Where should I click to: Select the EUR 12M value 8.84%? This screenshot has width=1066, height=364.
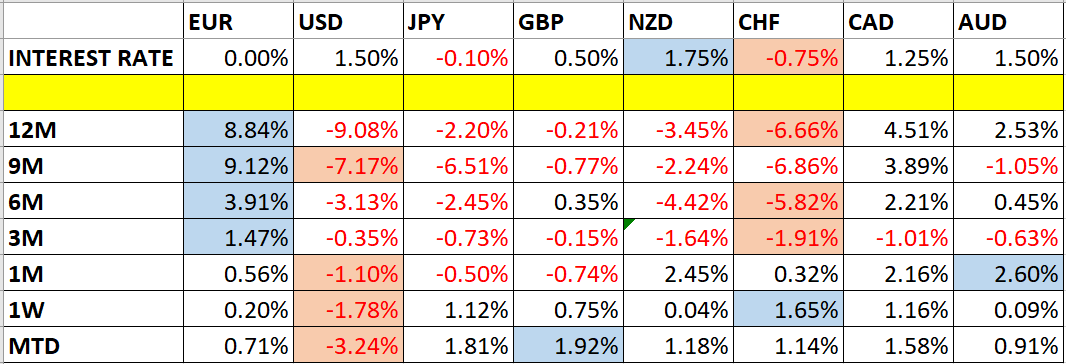click(x=238, y=129)
